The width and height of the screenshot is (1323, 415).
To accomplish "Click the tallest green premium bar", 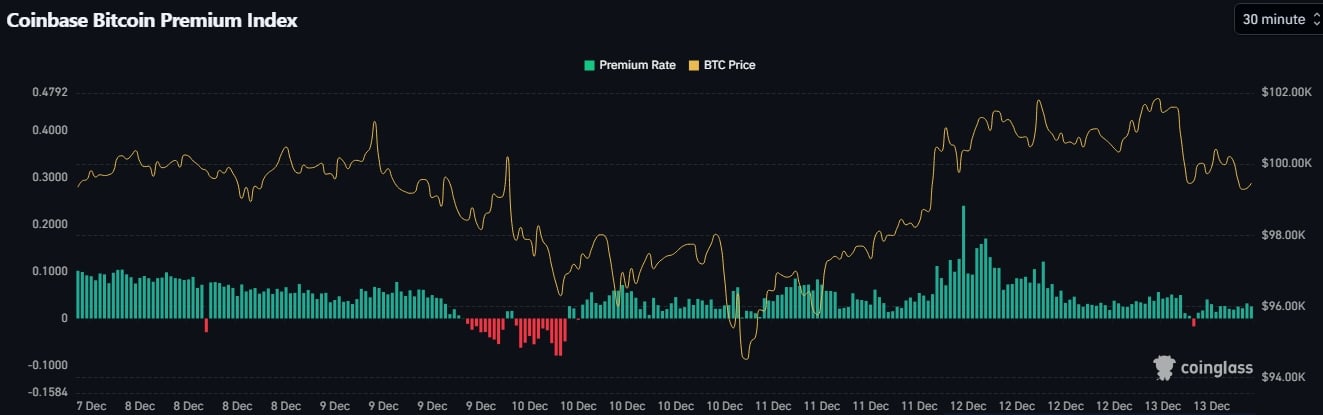I will 963,262.
